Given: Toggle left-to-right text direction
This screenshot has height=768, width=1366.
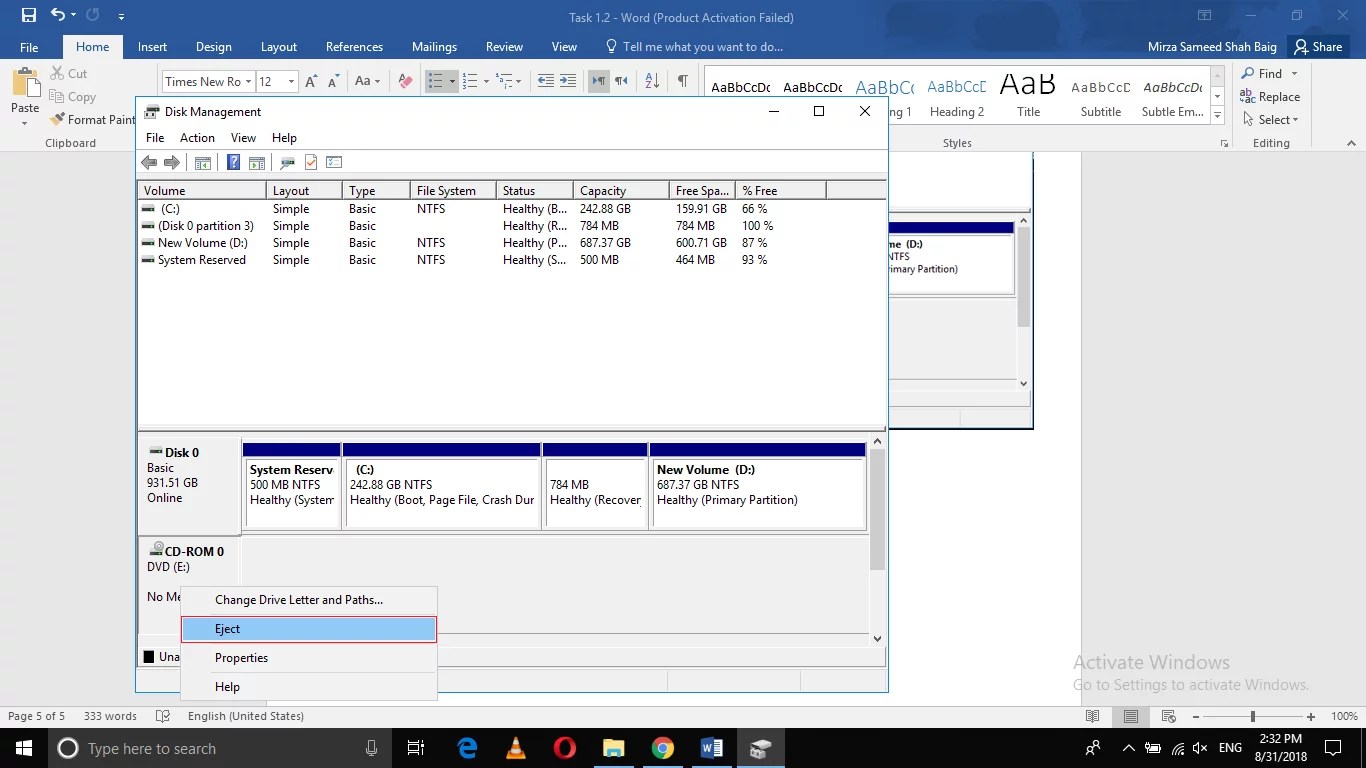Looking at the screenshot, I should coord(598,81).
